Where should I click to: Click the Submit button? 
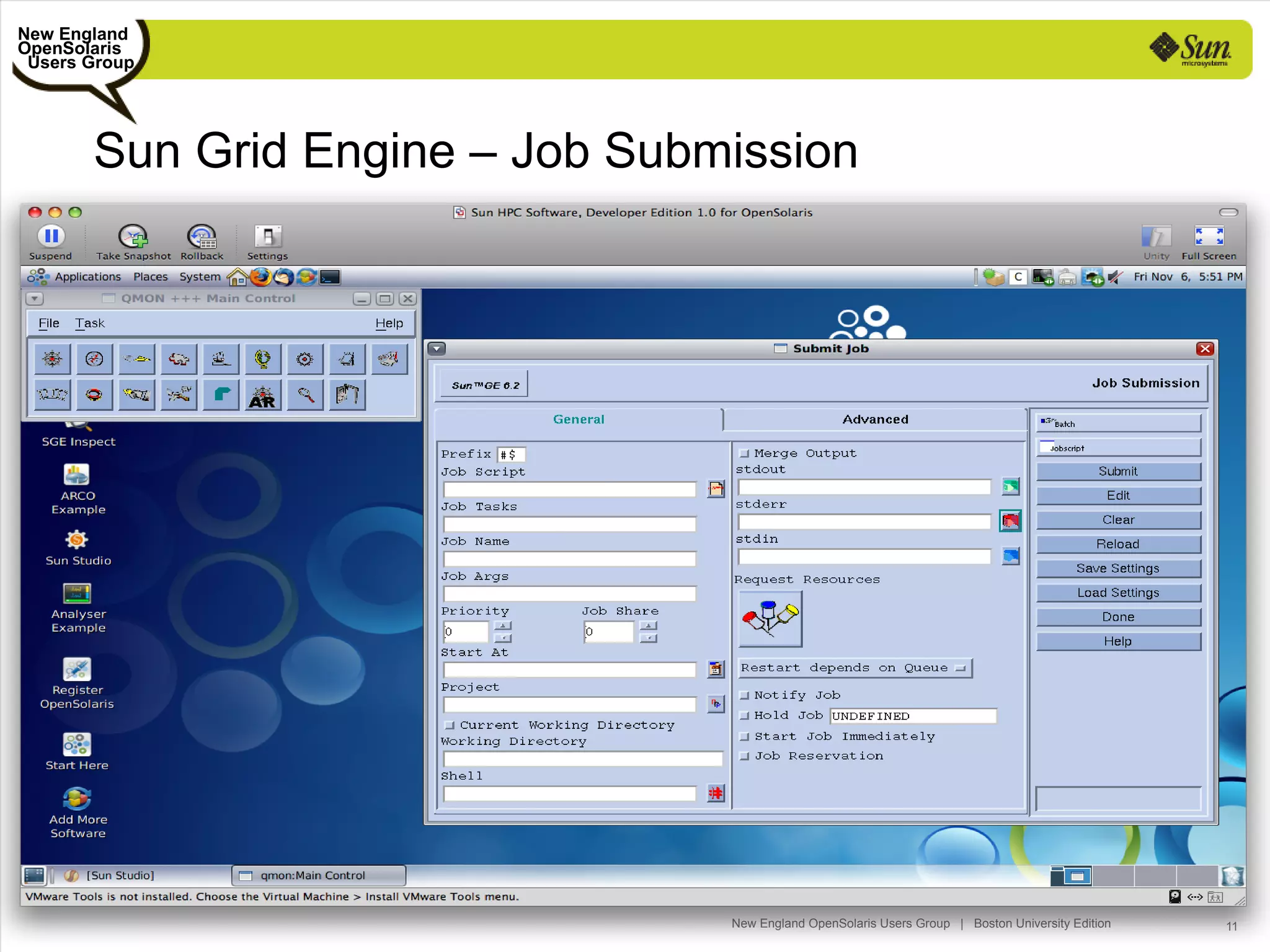coord(1119,472)
